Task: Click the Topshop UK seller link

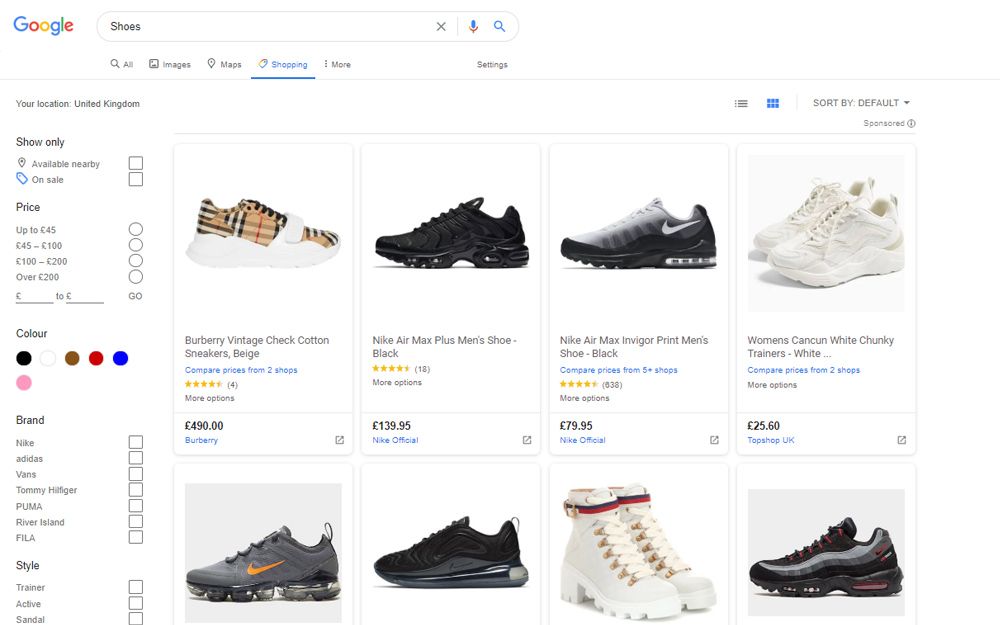Action: click(771, 440)
